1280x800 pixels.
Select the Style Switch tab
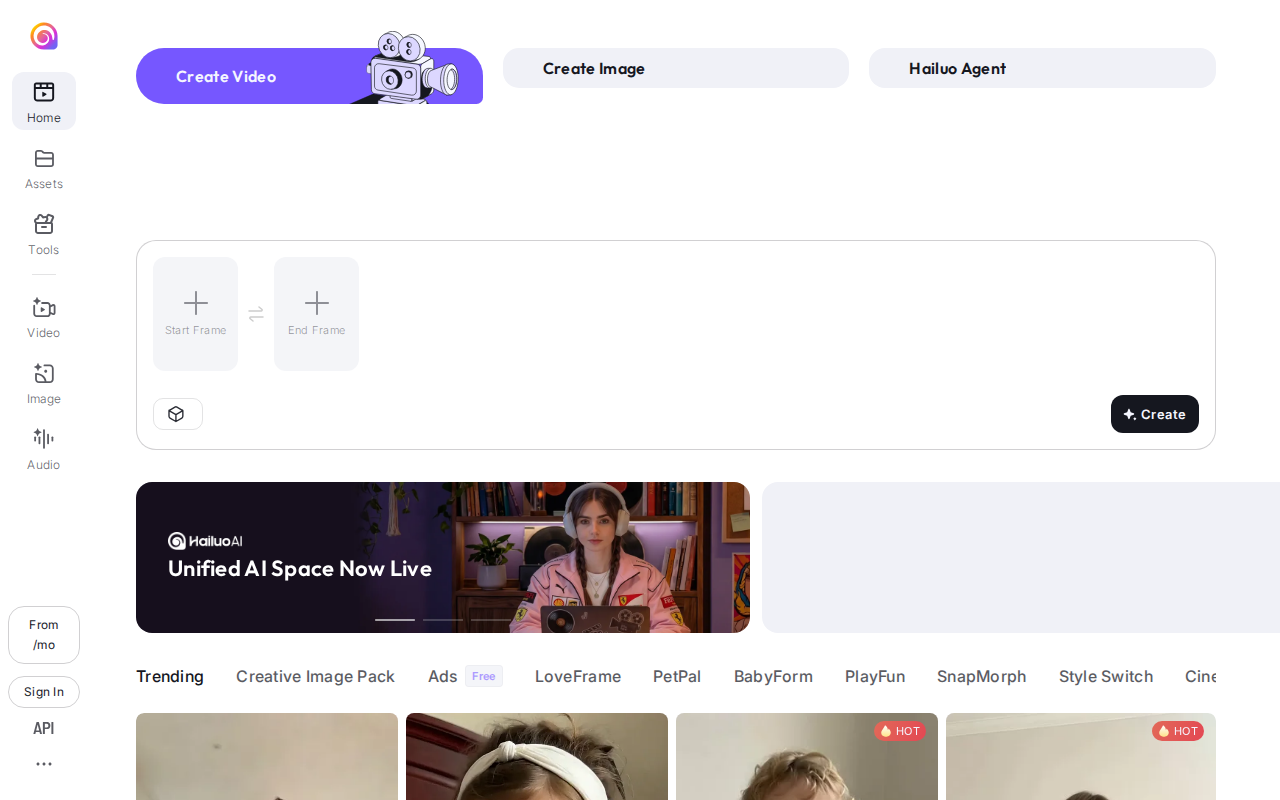(x=1106, y=676)
